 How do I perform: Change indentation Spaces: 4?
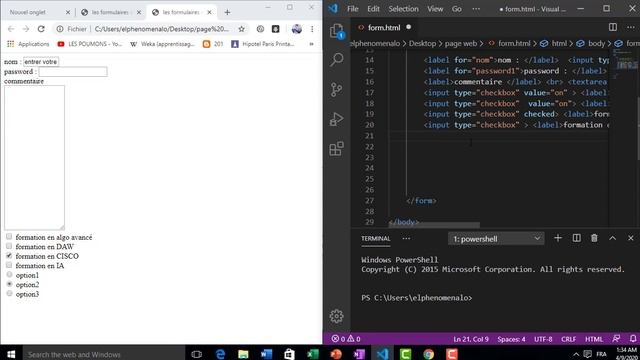pos(511,339)
